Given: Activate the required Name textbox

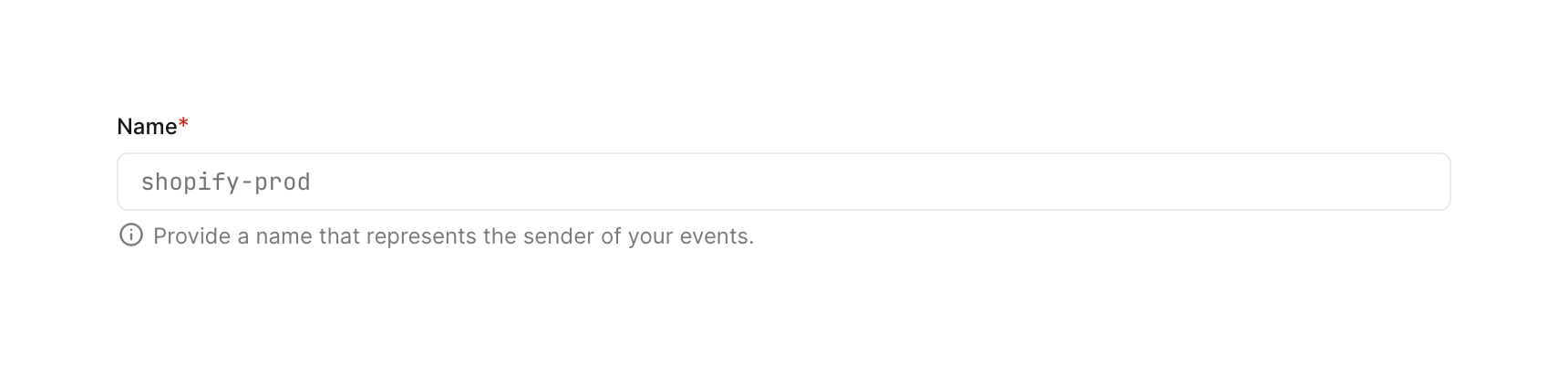Looking at the screenshot, I should point(784,182).
